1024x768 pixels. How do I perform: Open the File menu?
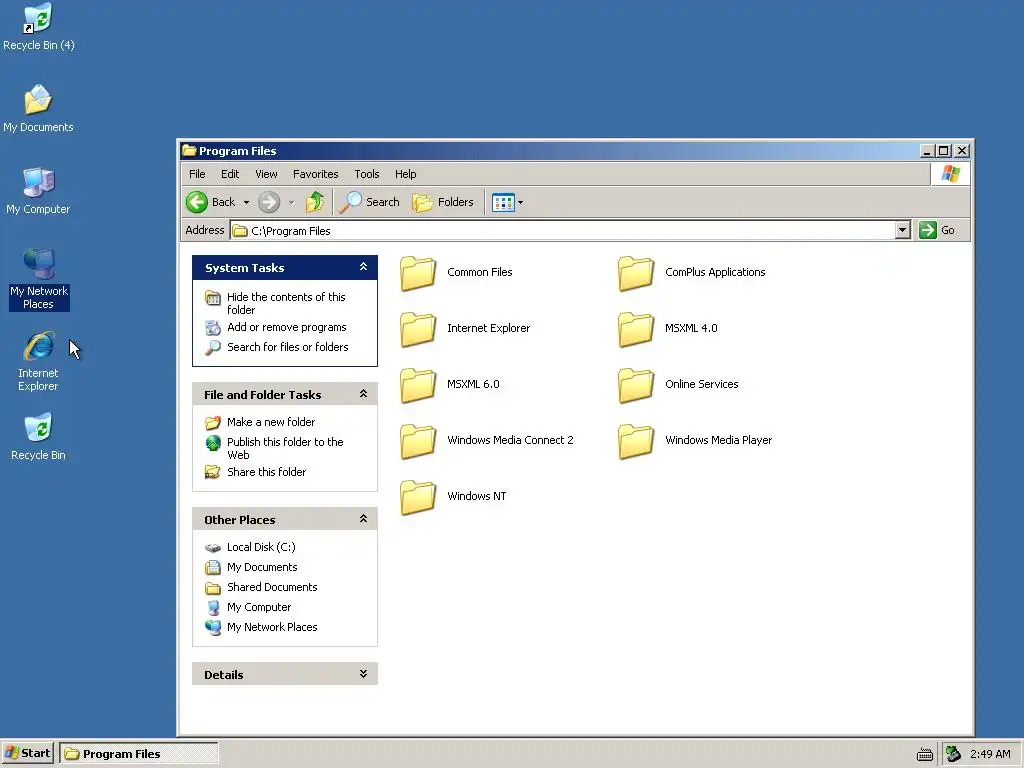[x=197, y=174]
